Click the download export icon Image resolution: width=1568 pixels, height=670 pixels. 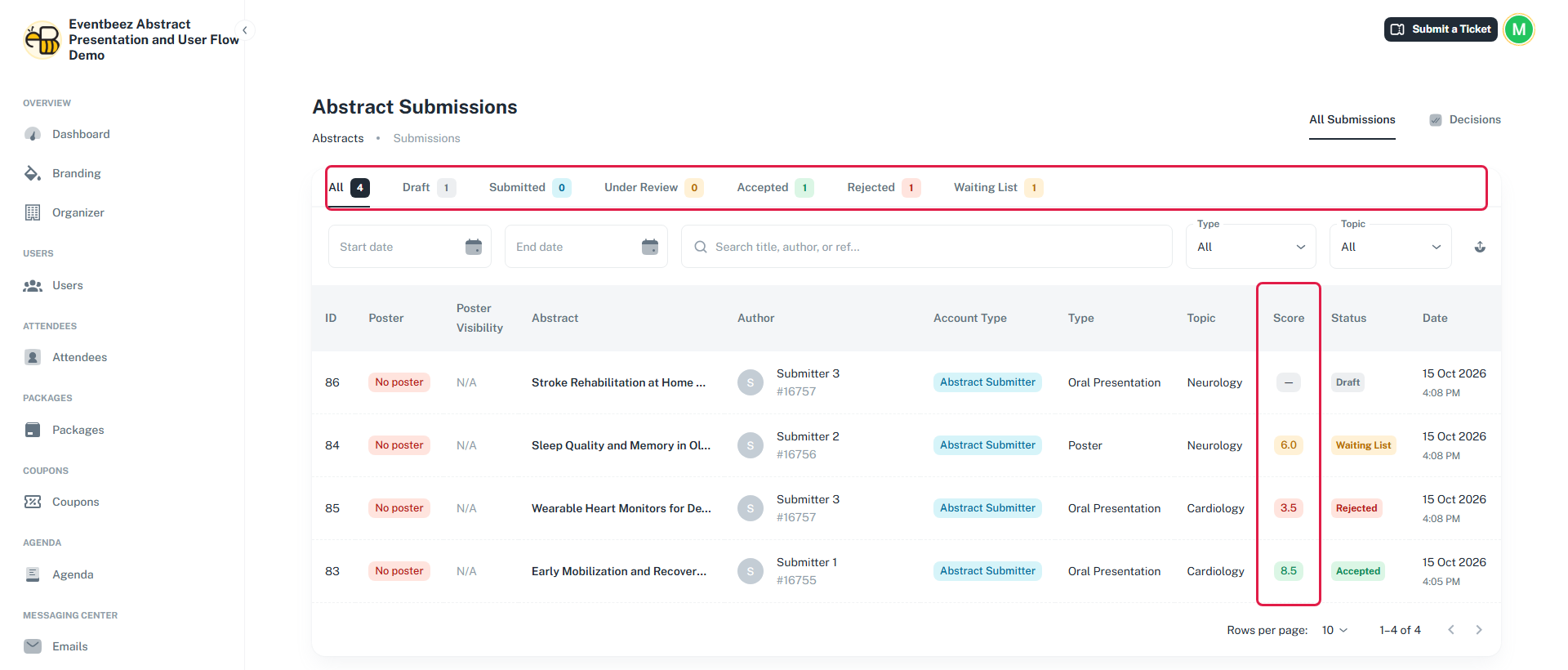click(x=1480, y=247)
